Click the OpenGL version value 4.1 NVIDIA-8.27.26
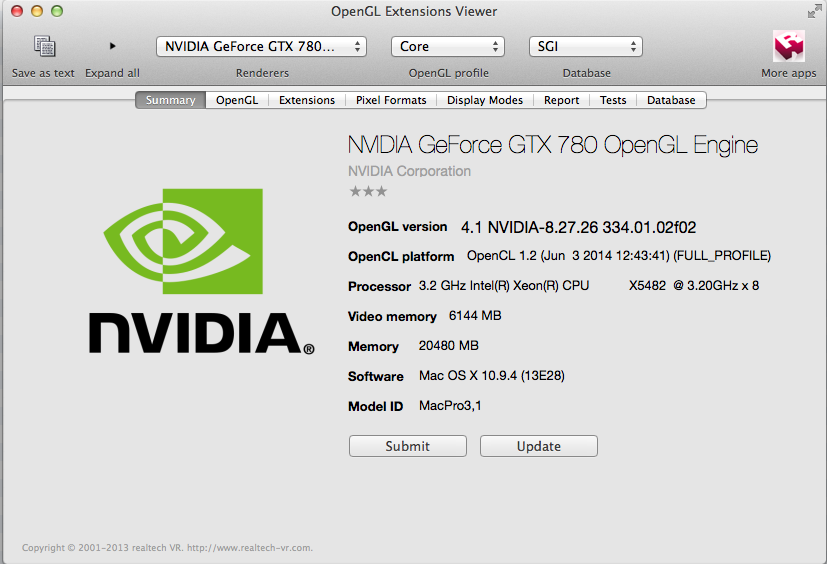Screen dimensions: 827x564 579,227
